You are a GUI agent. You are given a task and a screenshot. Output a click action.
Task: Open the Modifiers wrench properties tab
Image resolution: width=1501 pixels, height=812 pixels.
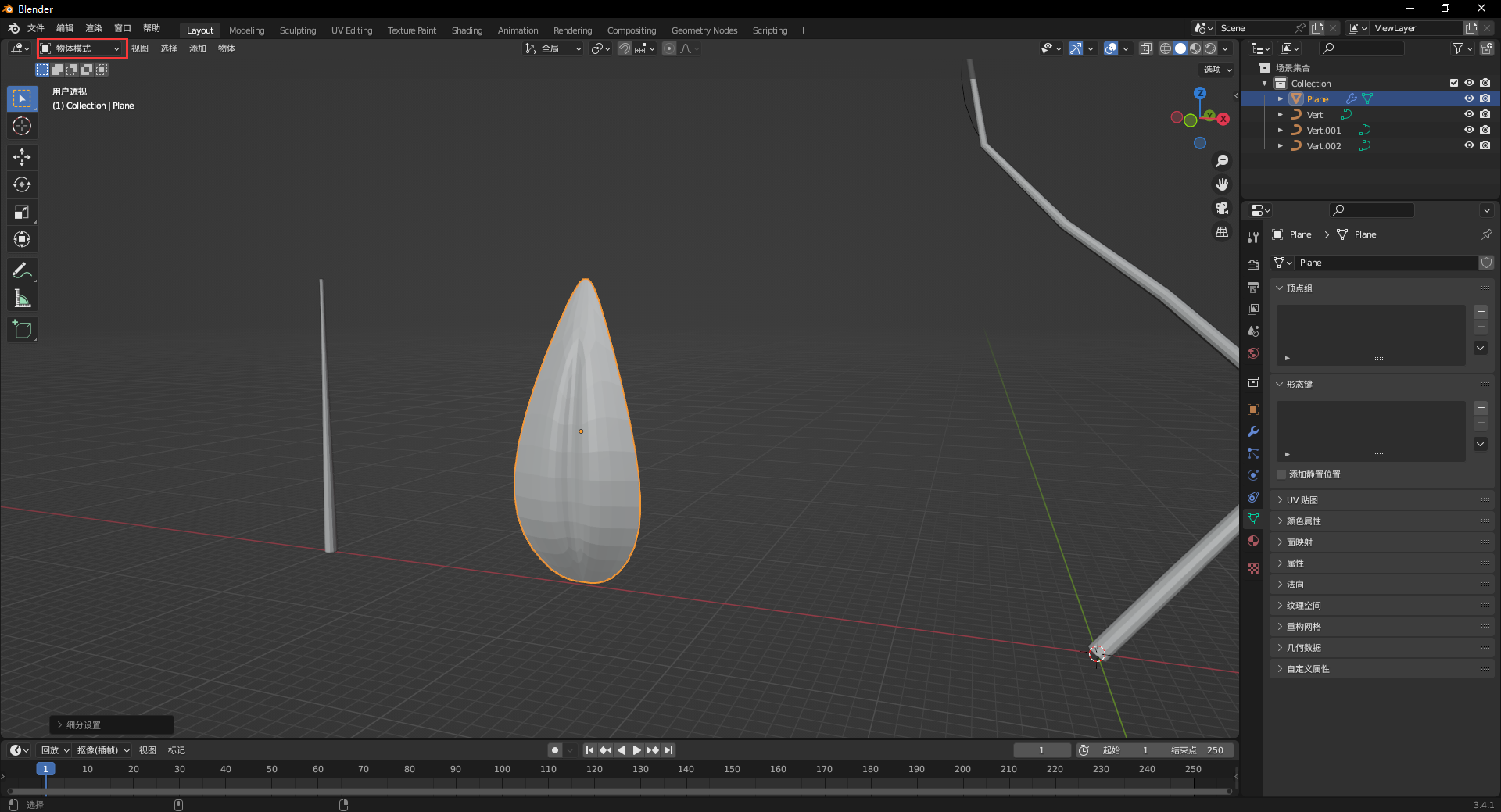(x=1253, y=431)
